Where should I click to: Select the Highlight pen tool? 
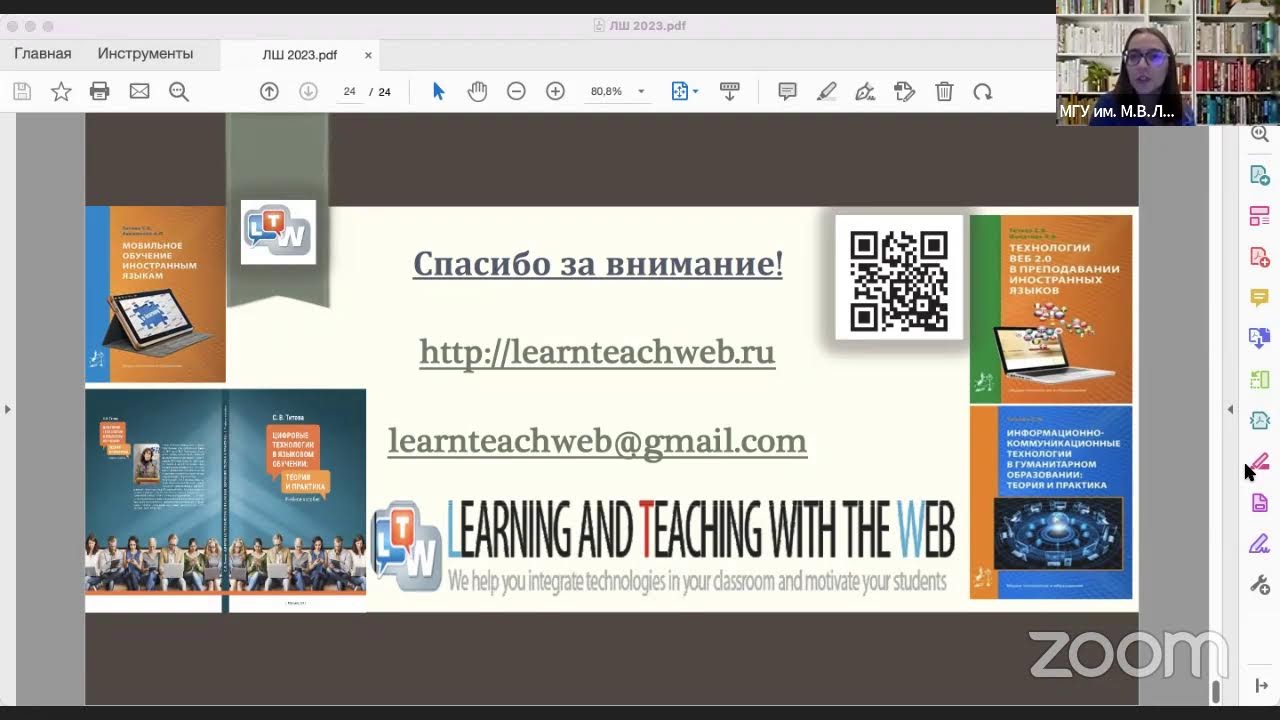(x=826, y=92)
